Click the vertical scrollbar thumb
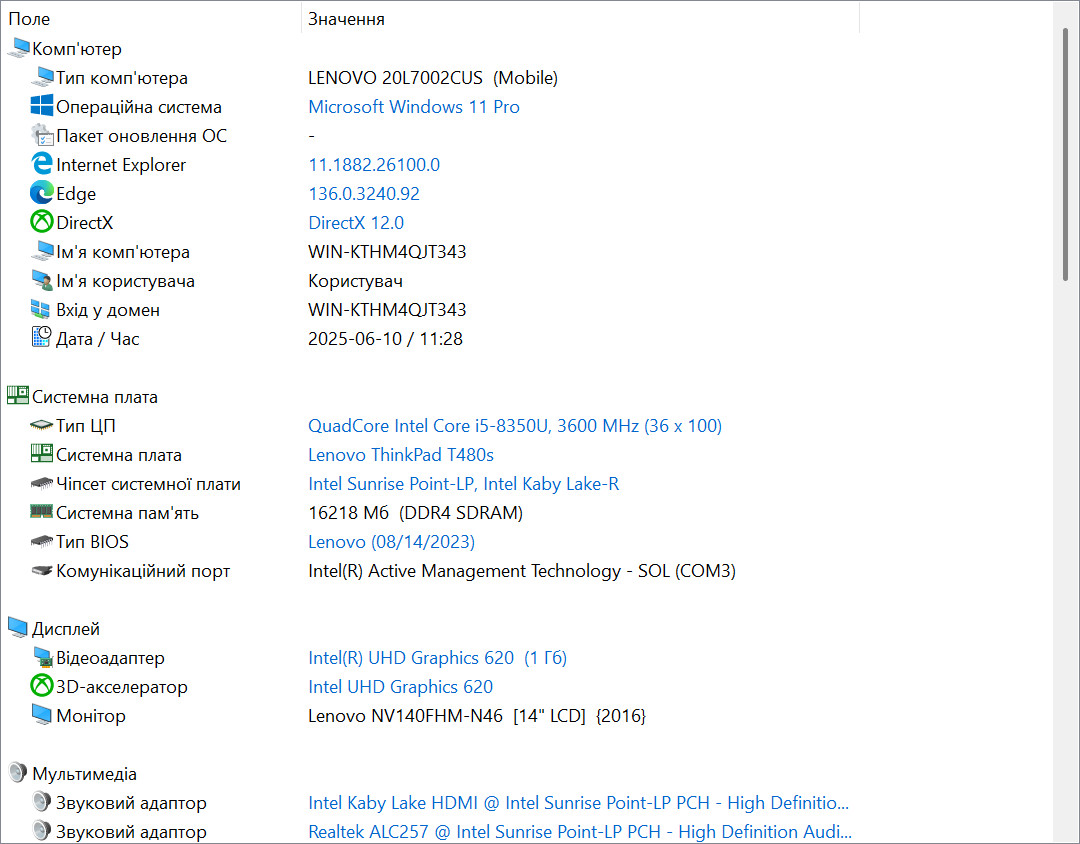 (x=1066, y=154)
